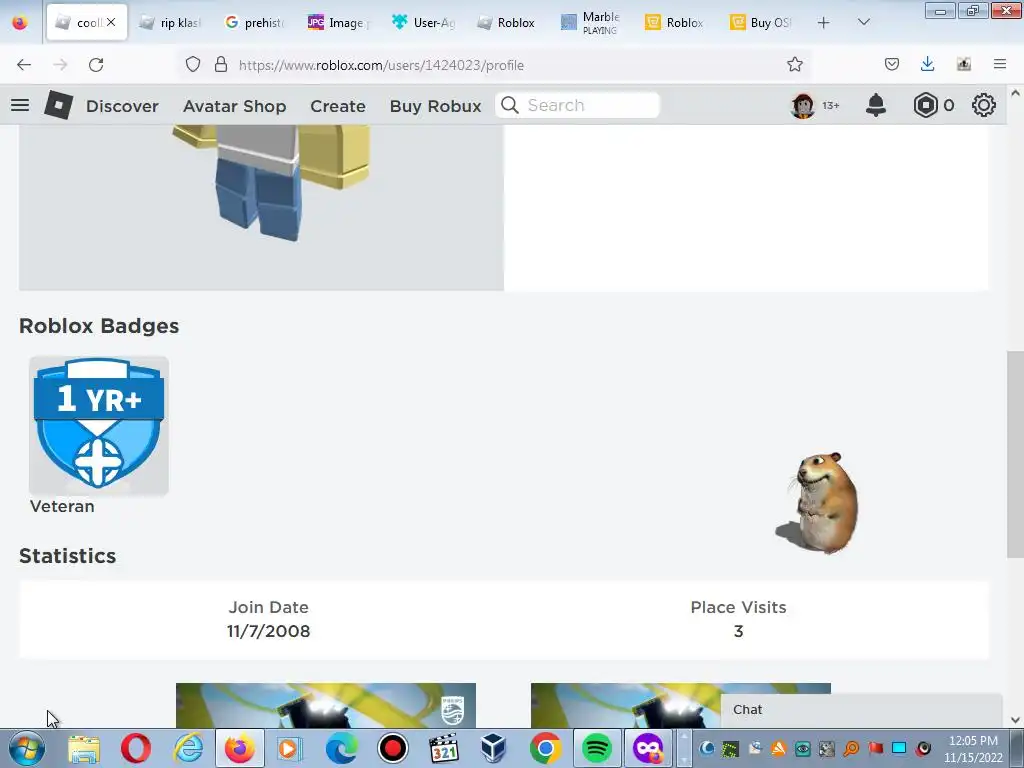Open the Windows Start menu
Screen dimensions: 1024x768
tap(27, 748)
